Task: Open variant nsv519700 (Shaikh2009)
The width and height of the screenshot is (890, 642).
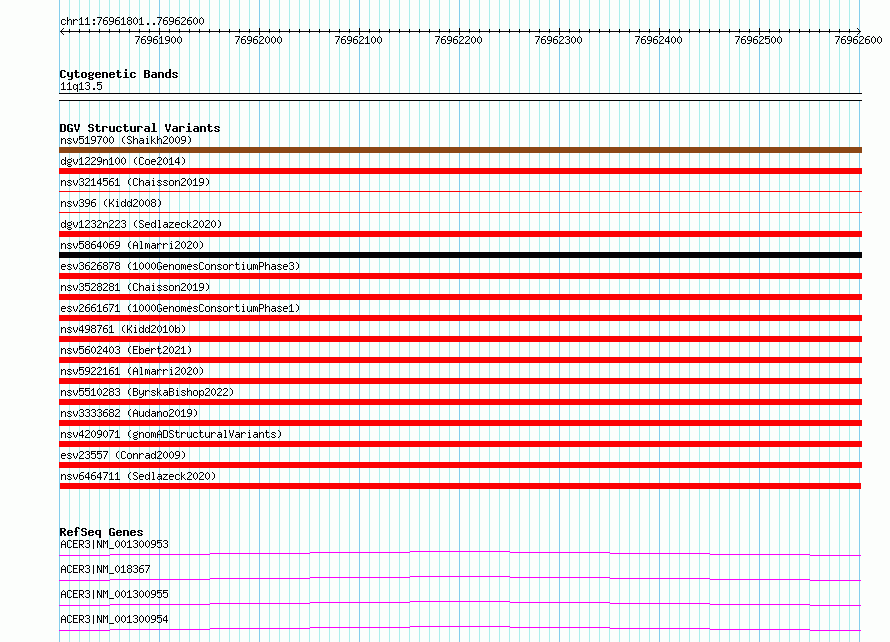Action: (126, 140)
